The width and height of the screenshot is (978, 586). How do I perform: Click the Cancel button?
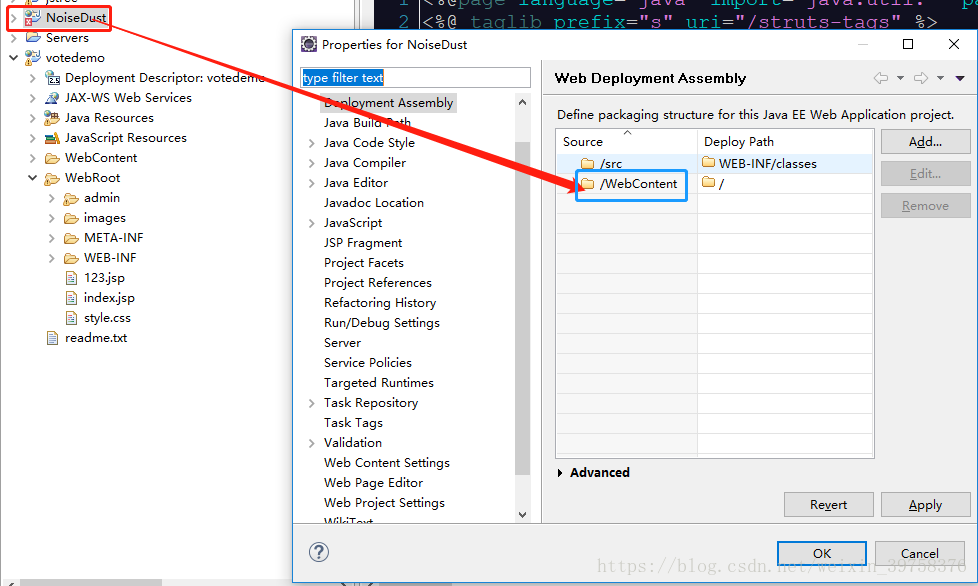919,553
